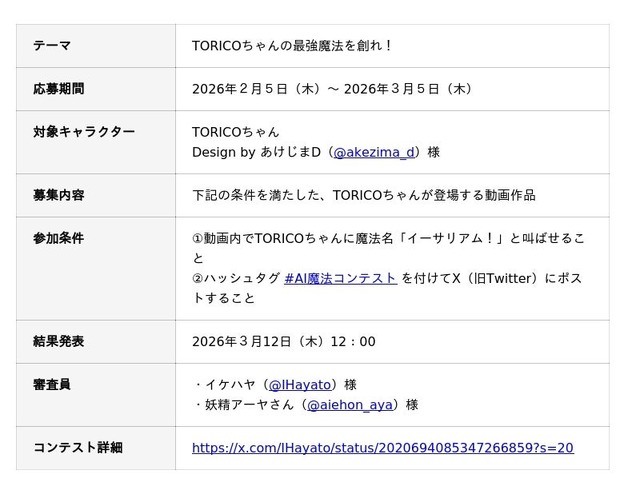Select the 参加条件 row label

[58, 238]
